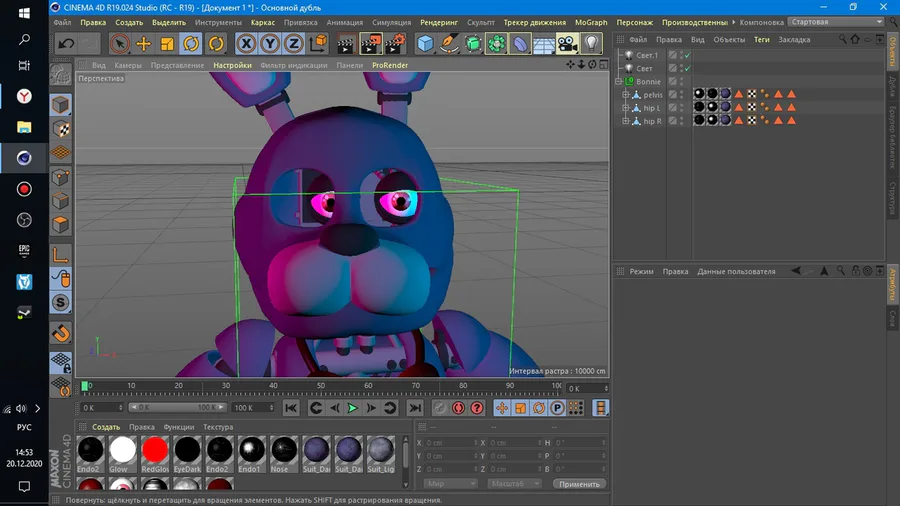Expand the hip L object
The height and width of the screenshot is (506, 900).
pos(626,108)
